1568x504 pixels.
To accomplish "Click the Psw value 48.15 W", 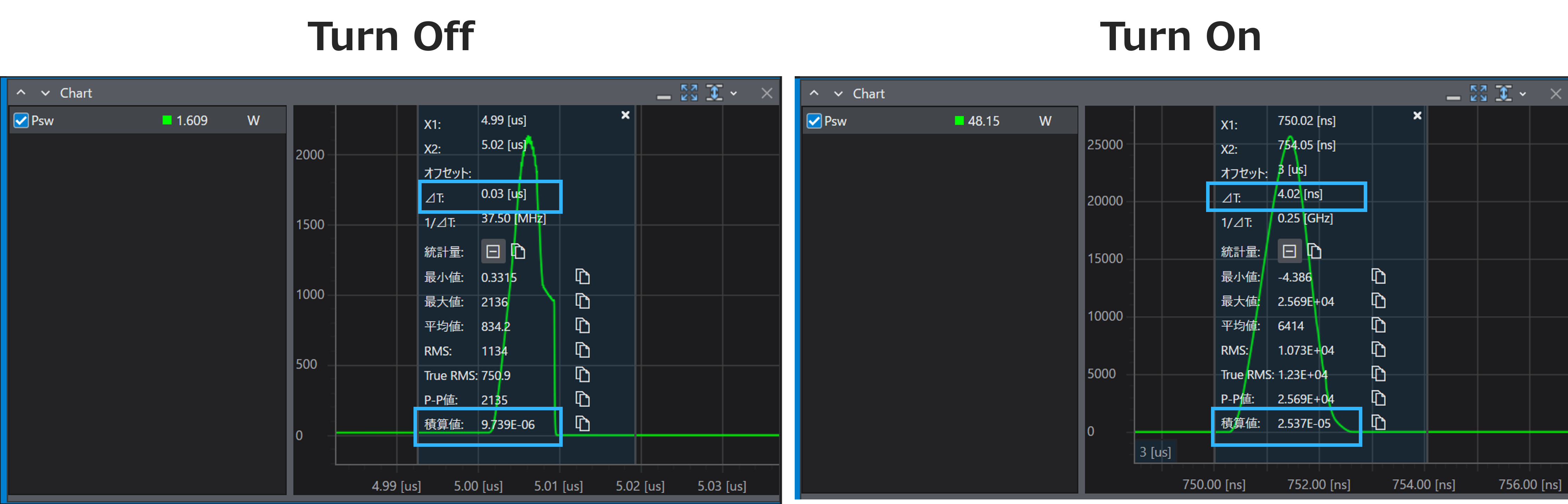I will (x=984, y=121).
